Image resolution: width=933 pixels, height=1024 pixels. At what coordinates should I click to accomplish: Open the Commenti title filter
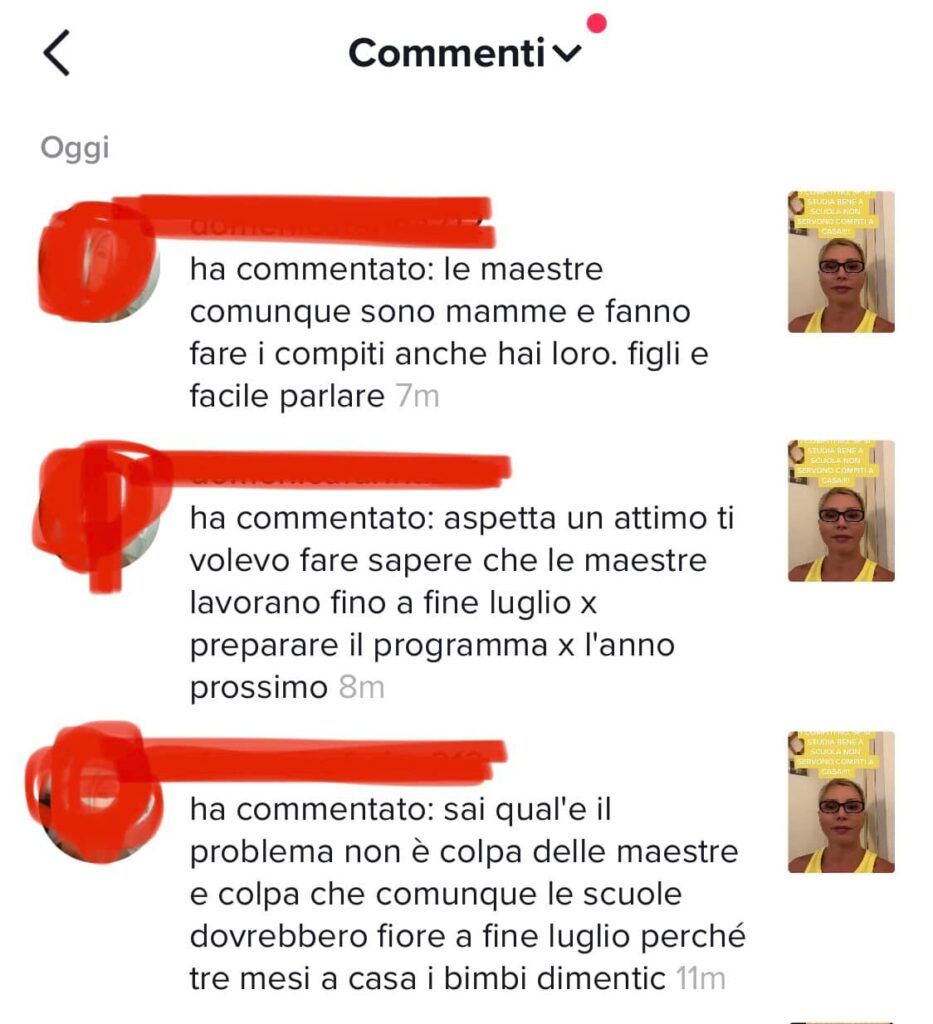click(447, 53)
